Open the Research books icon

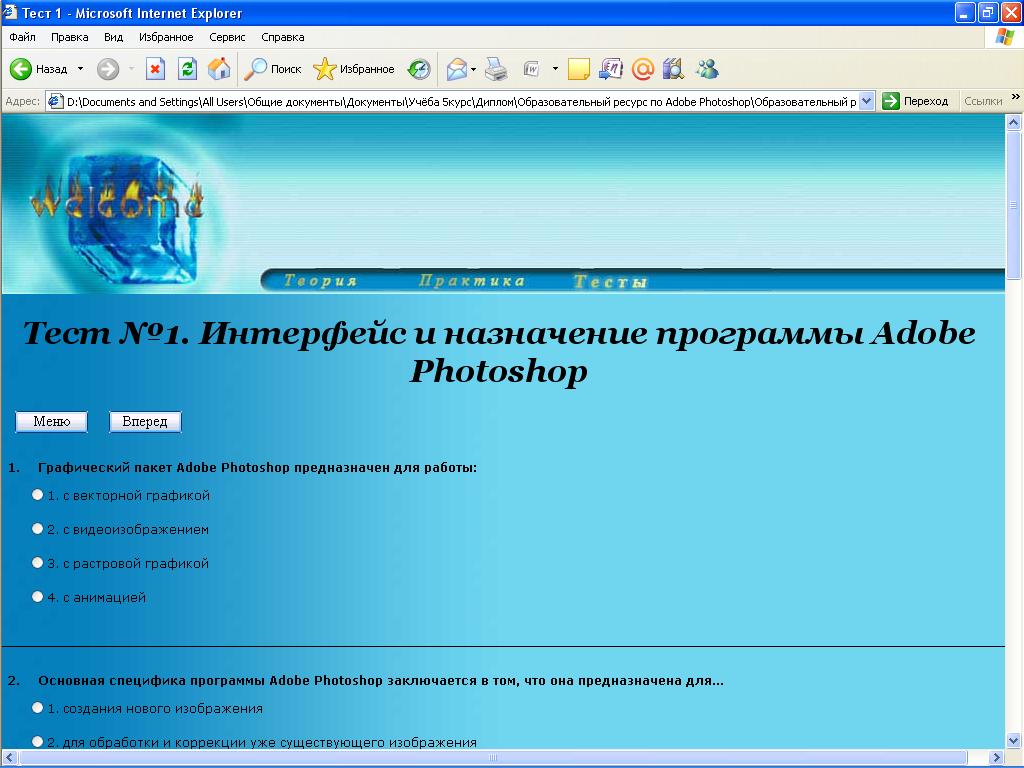(673, 69)
